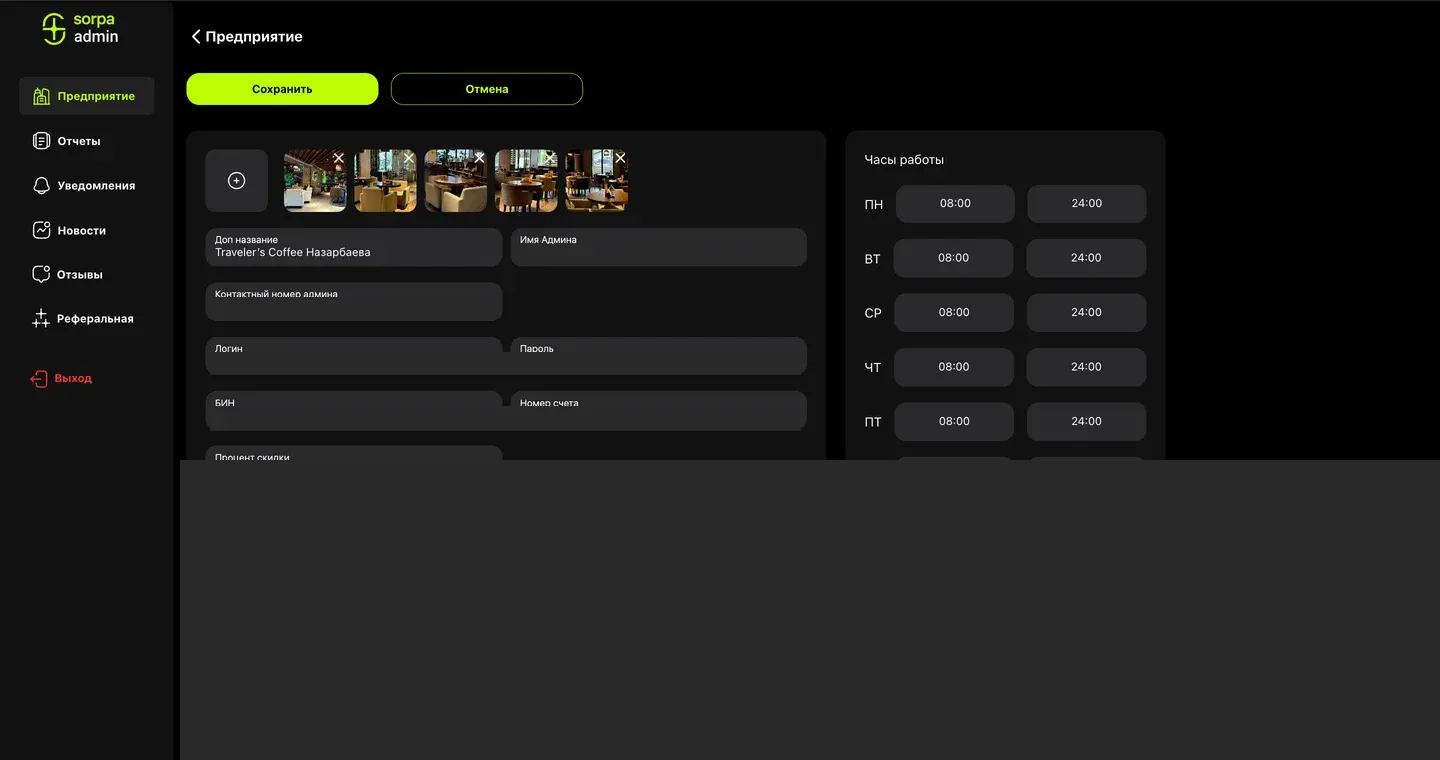The image size is (1440, 760).
Task: Change the ВТ closing time 24:00
Action: (x=1086, y=258)
